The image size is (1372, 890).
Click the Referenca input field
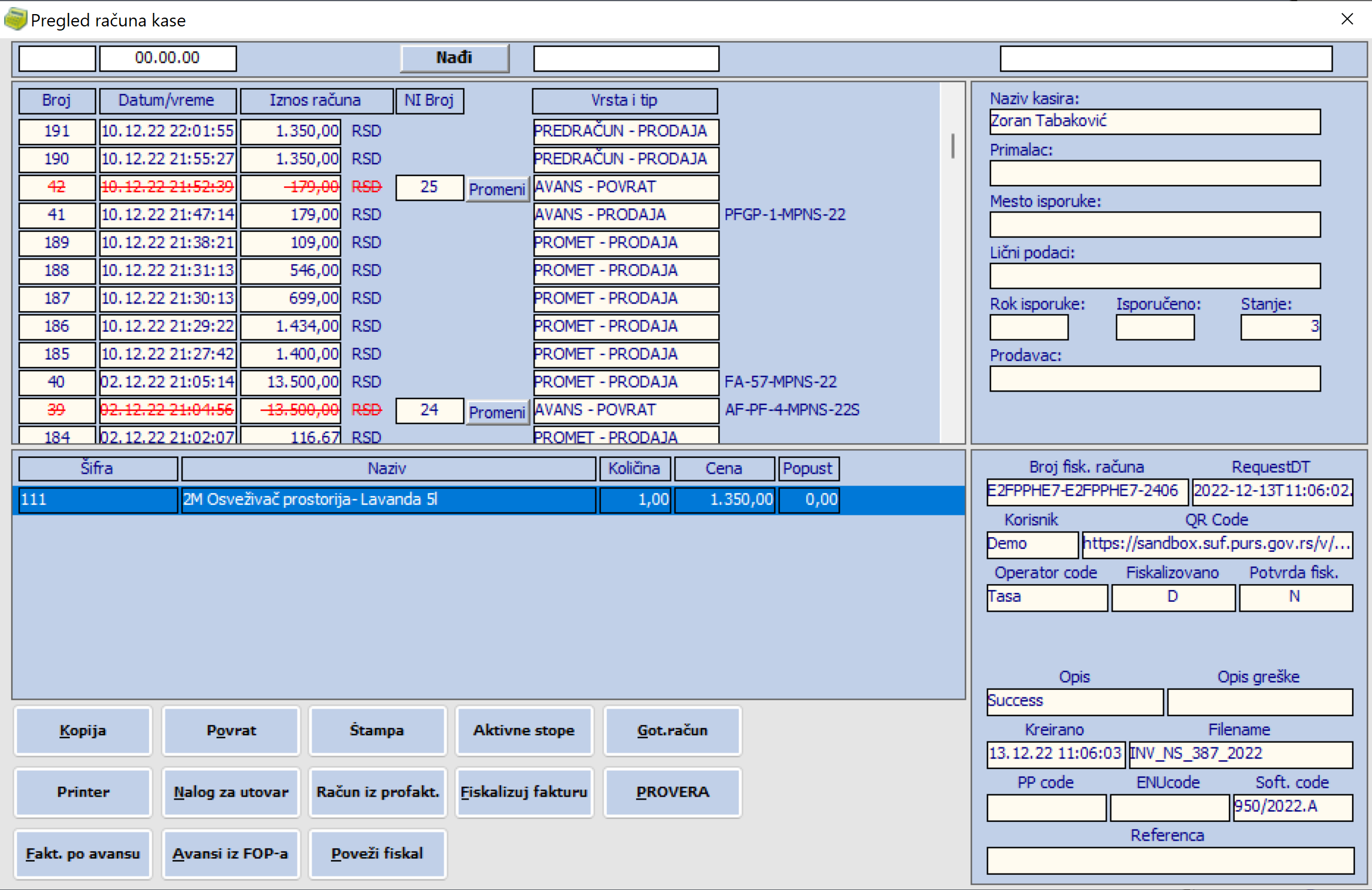click(x=1170, y=861)
